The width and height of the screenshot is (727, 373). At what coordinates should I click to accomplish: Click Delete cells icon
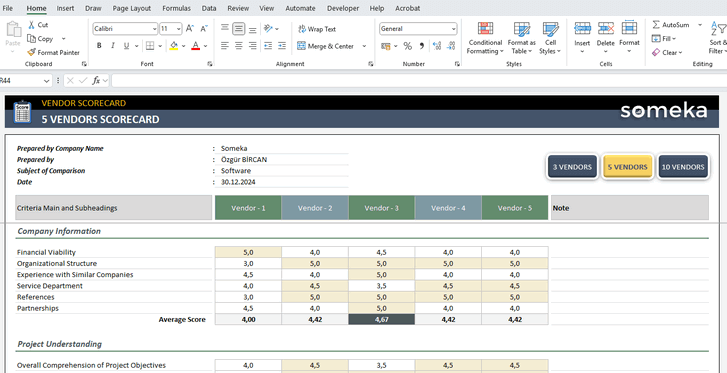606,28
